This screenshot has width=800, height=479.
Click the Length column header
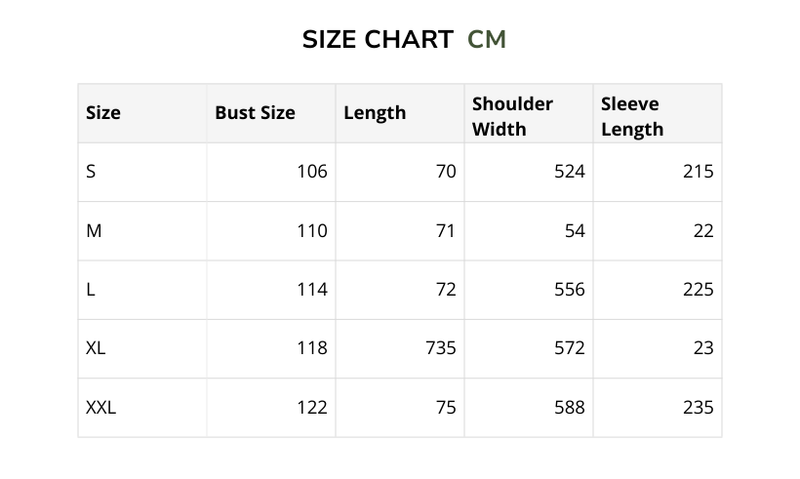tap(375, 113)
